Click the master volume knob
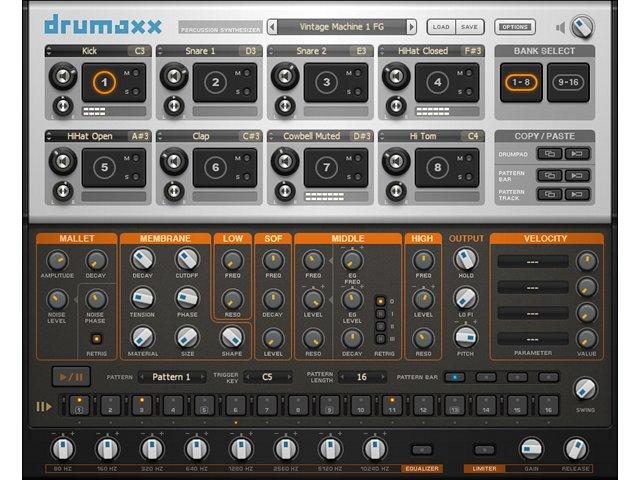The image size is (640, 480). click(x=582, y=27)
